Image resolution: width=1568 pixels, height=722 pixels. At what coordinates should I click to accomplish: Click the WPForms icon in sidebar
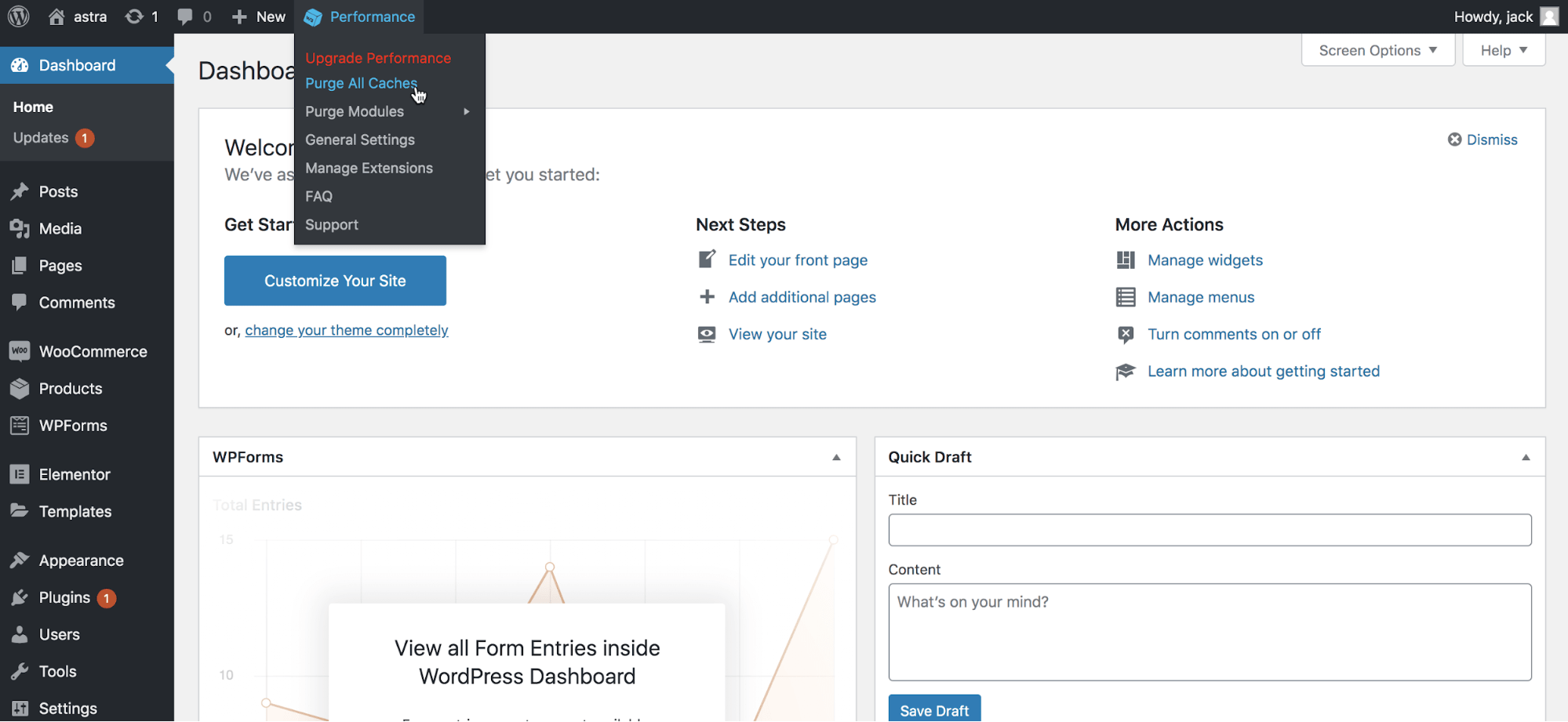(x=20, y=426)
